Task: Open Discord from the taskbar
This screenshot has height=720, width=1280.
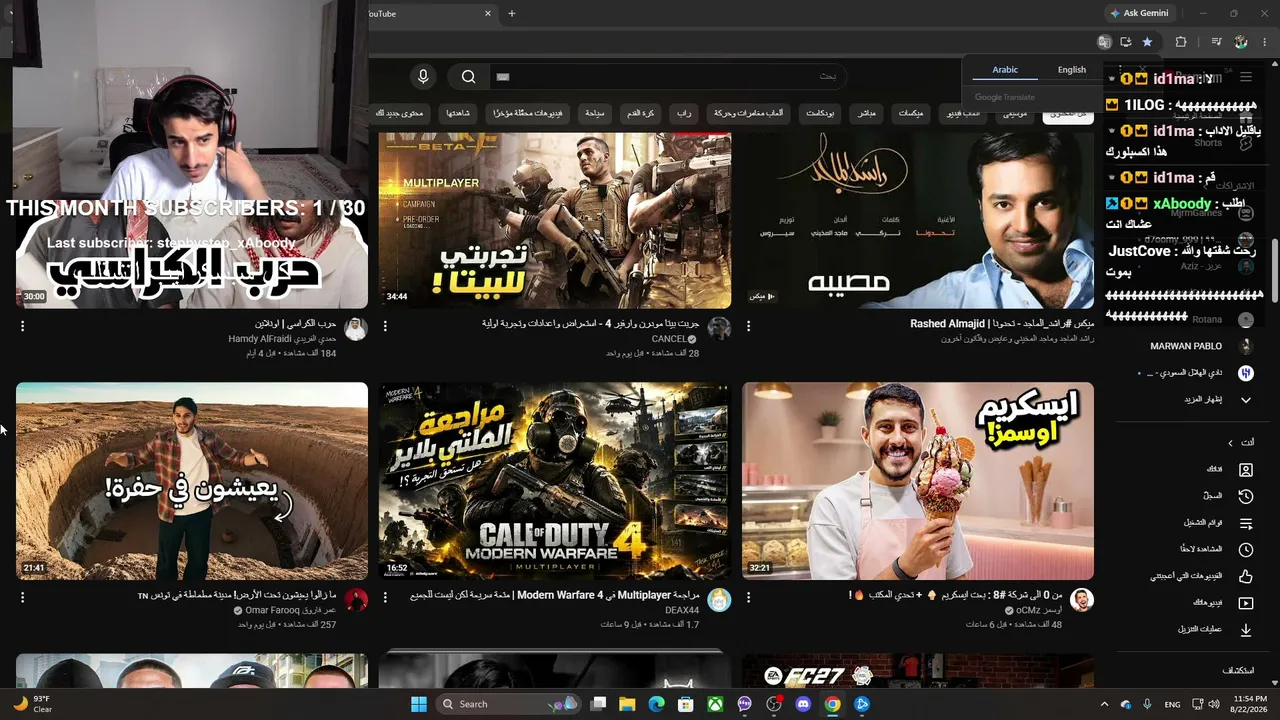Action: click(803, 704)
